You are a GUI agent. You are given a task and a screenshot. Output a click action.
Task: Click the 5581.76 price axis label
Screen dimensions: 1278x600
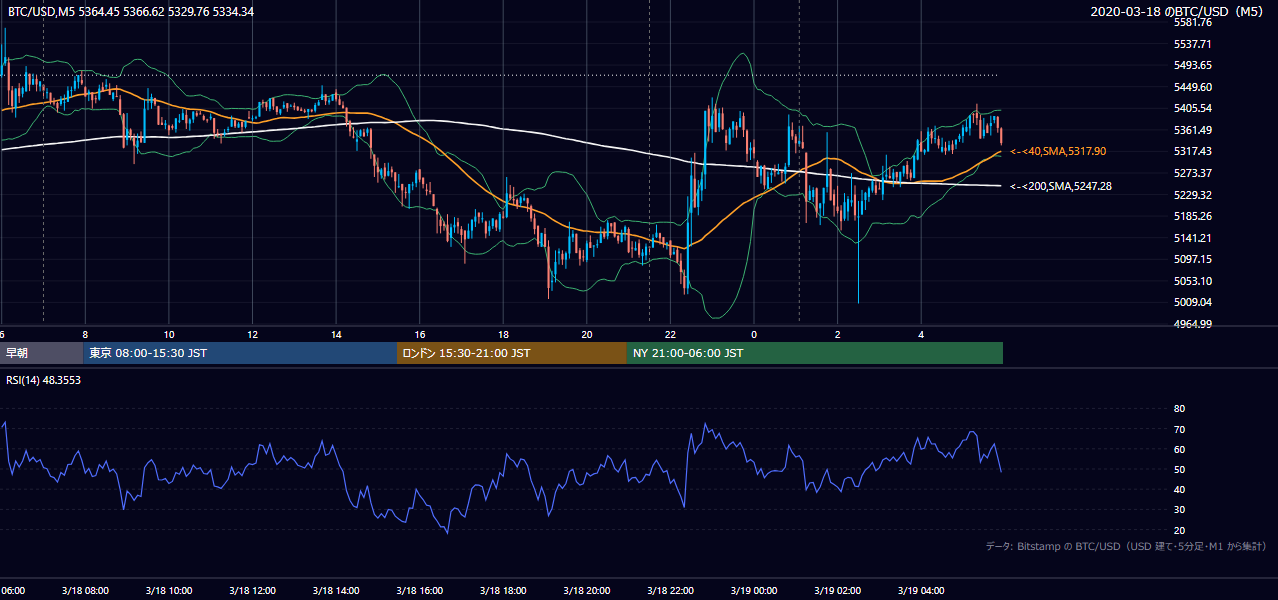click(1193, 23)
